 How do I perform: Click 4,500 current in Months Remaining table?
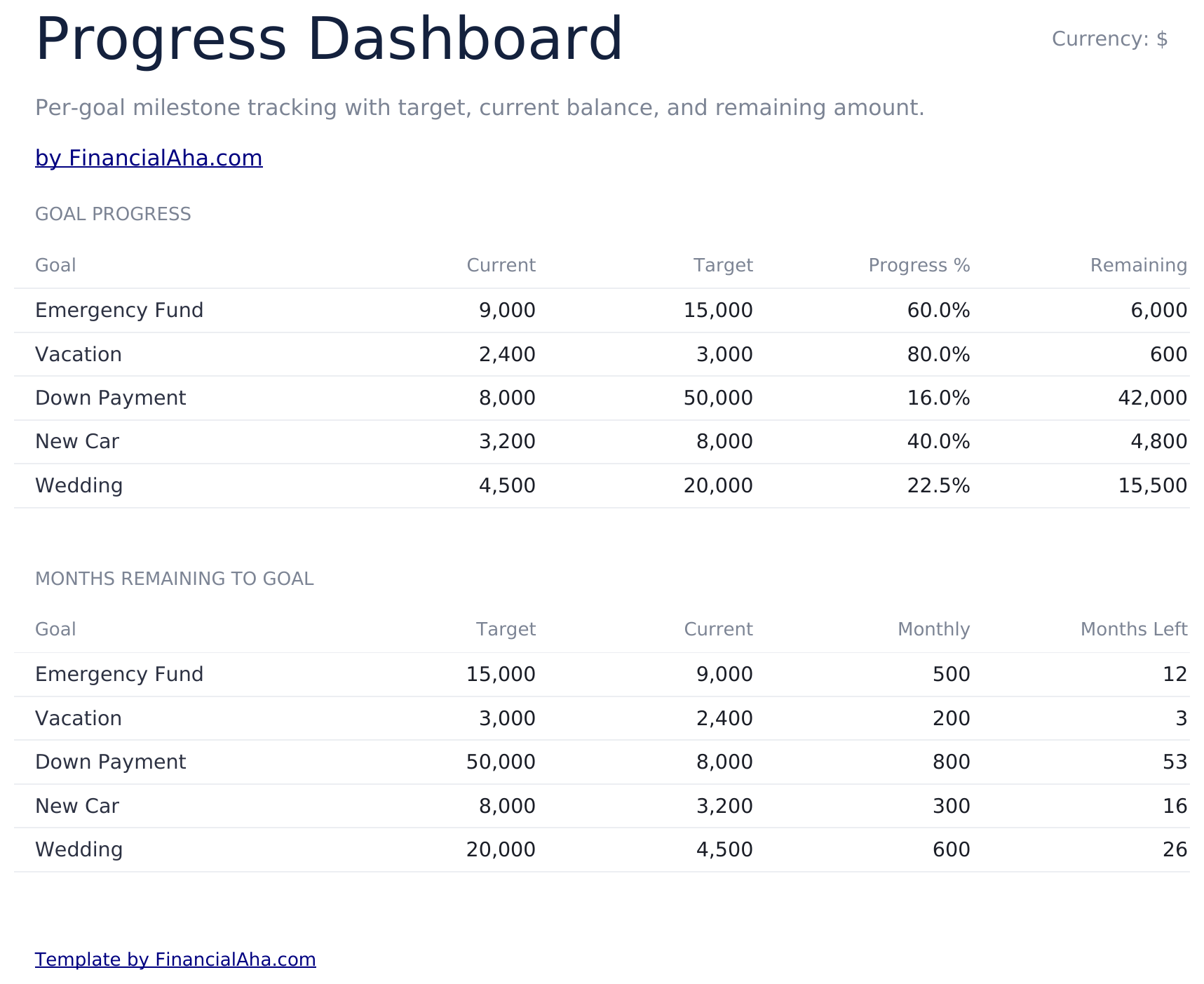tap(724, 849)
